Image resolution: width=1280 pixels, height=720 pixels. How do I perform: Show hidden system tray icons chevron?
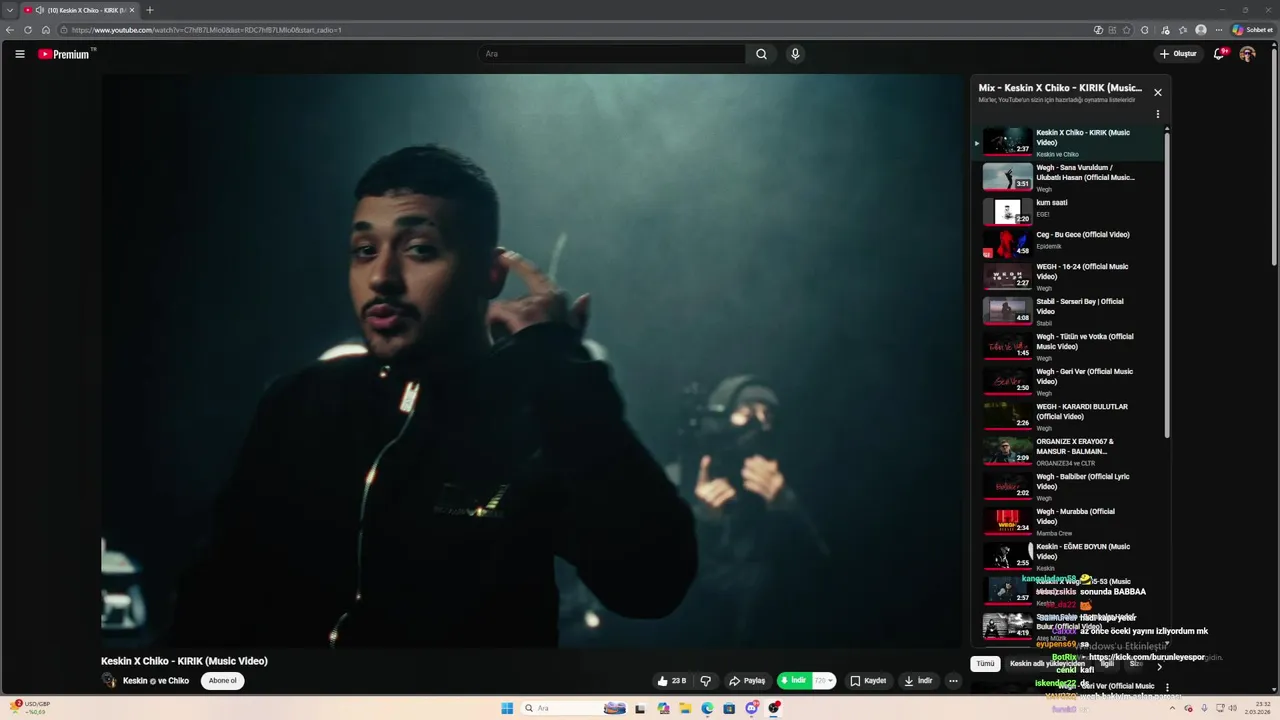click(1174, 708)
